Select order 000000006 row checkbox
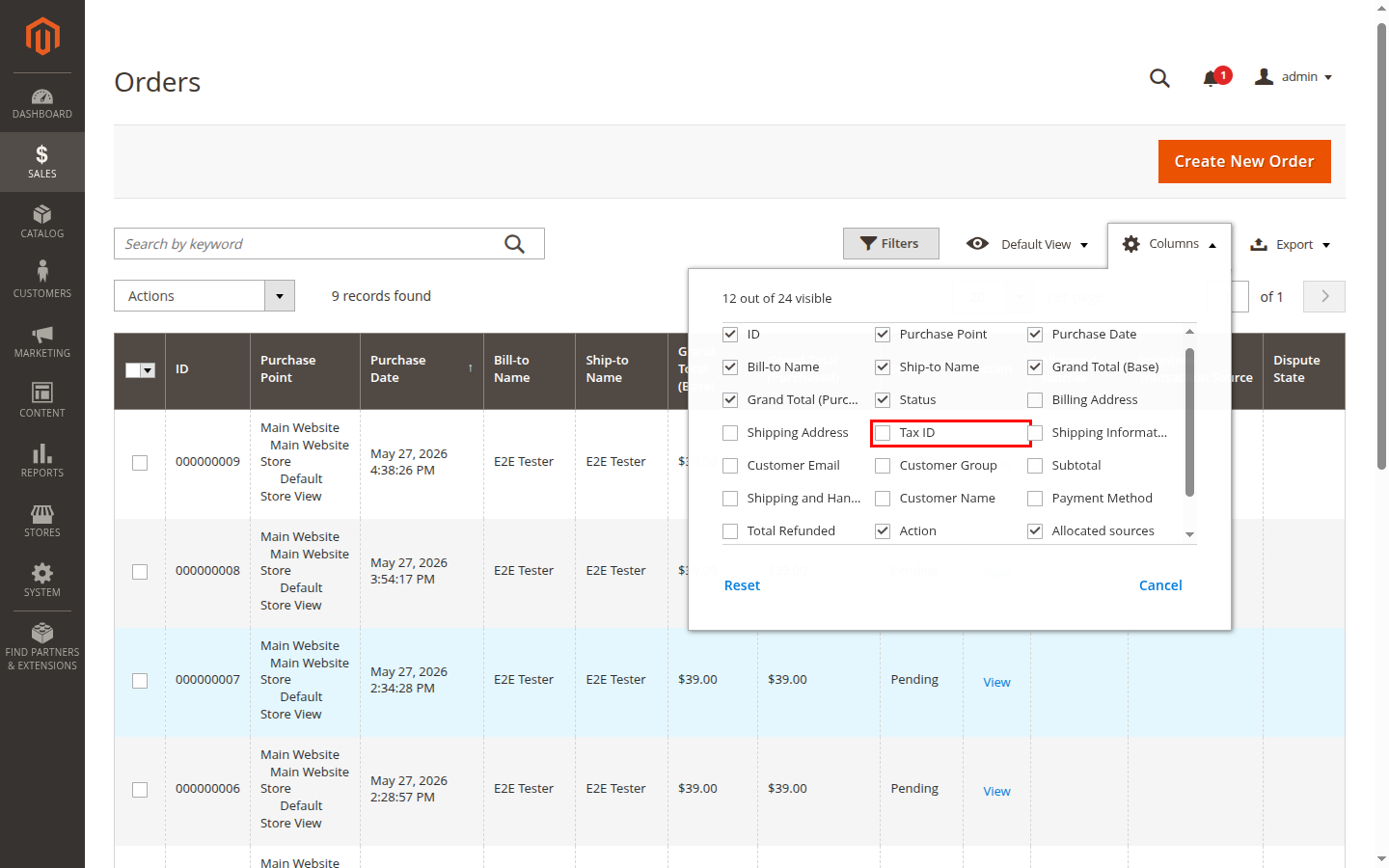This screenshot has width=1389, height=868. coord(140,790)
